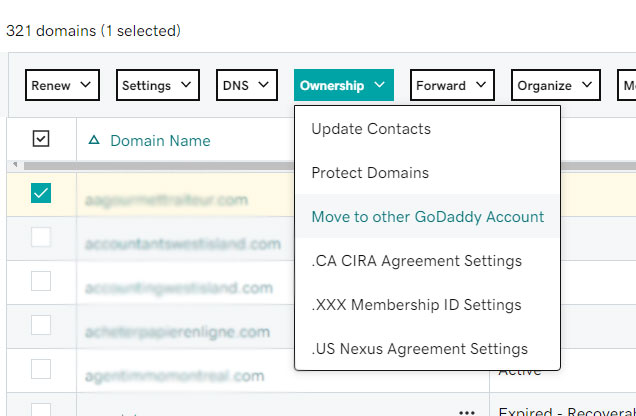Expand the Organize dropdown
This screenshot has height=416, width=636.
[555, 85]
